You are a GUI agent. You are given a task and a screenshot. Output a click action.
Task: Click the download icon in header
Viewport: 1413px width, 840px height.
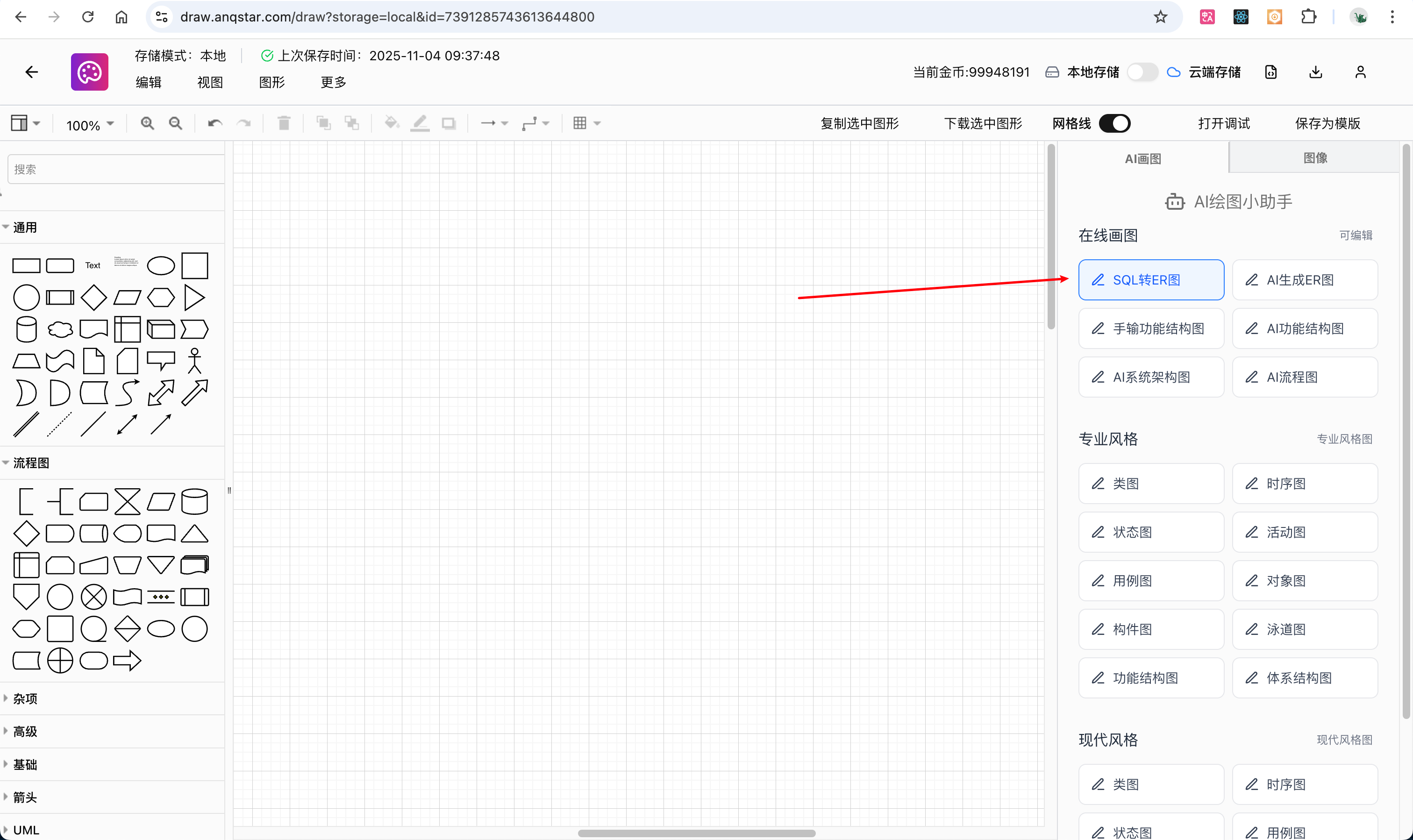1316,72
